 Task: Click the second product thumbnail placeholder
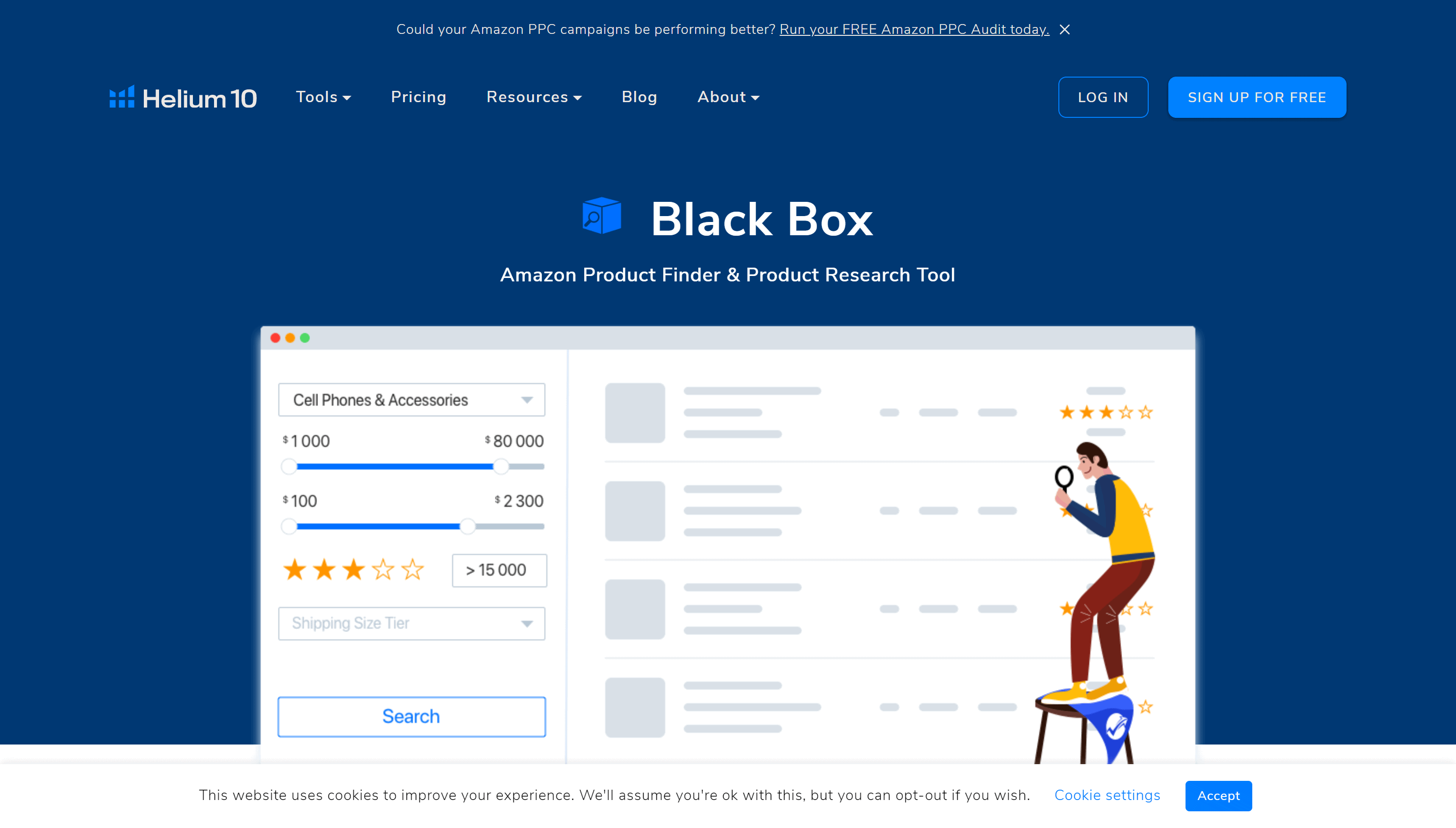point(635,511)
